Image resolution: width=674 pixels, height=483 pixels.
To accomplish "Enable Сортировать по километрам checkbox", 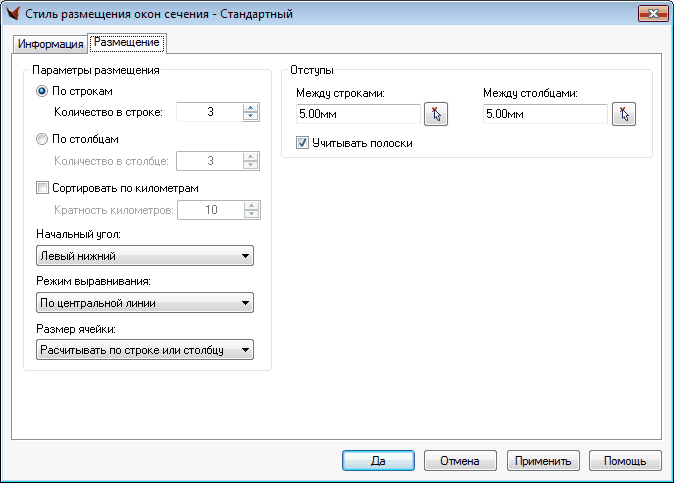I will (42, 188).
